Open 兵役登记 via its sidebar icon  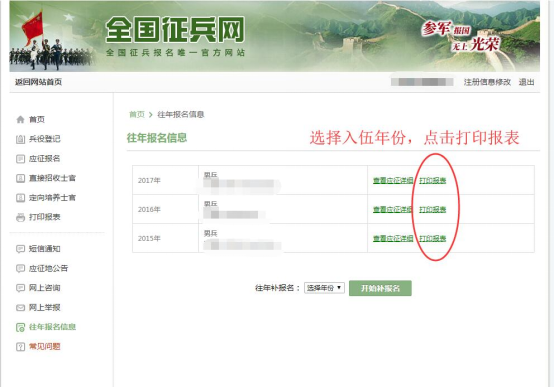point(20,139)
